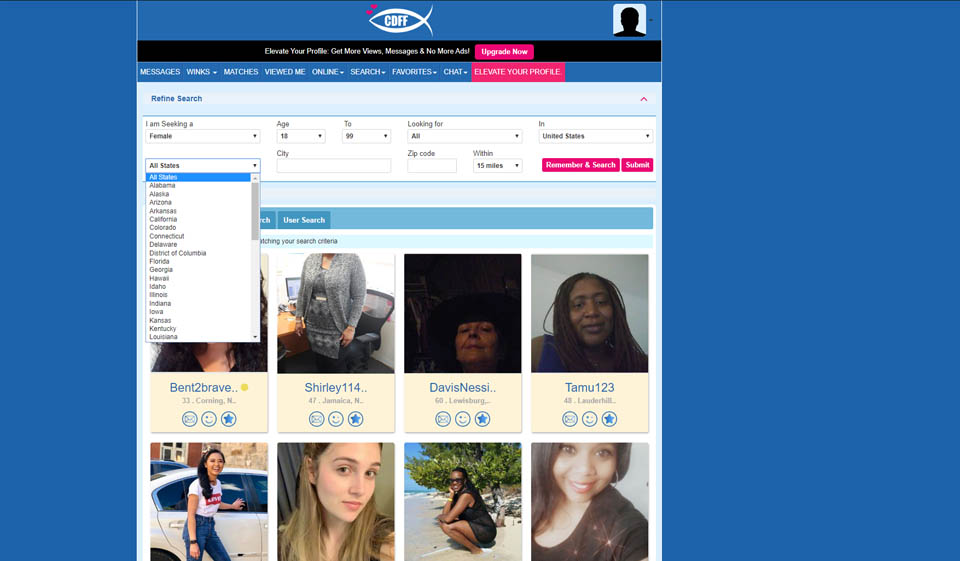Favorite DavisNessi with the star icon
Screen dimensions: 960x561
(x=482, y=419)
